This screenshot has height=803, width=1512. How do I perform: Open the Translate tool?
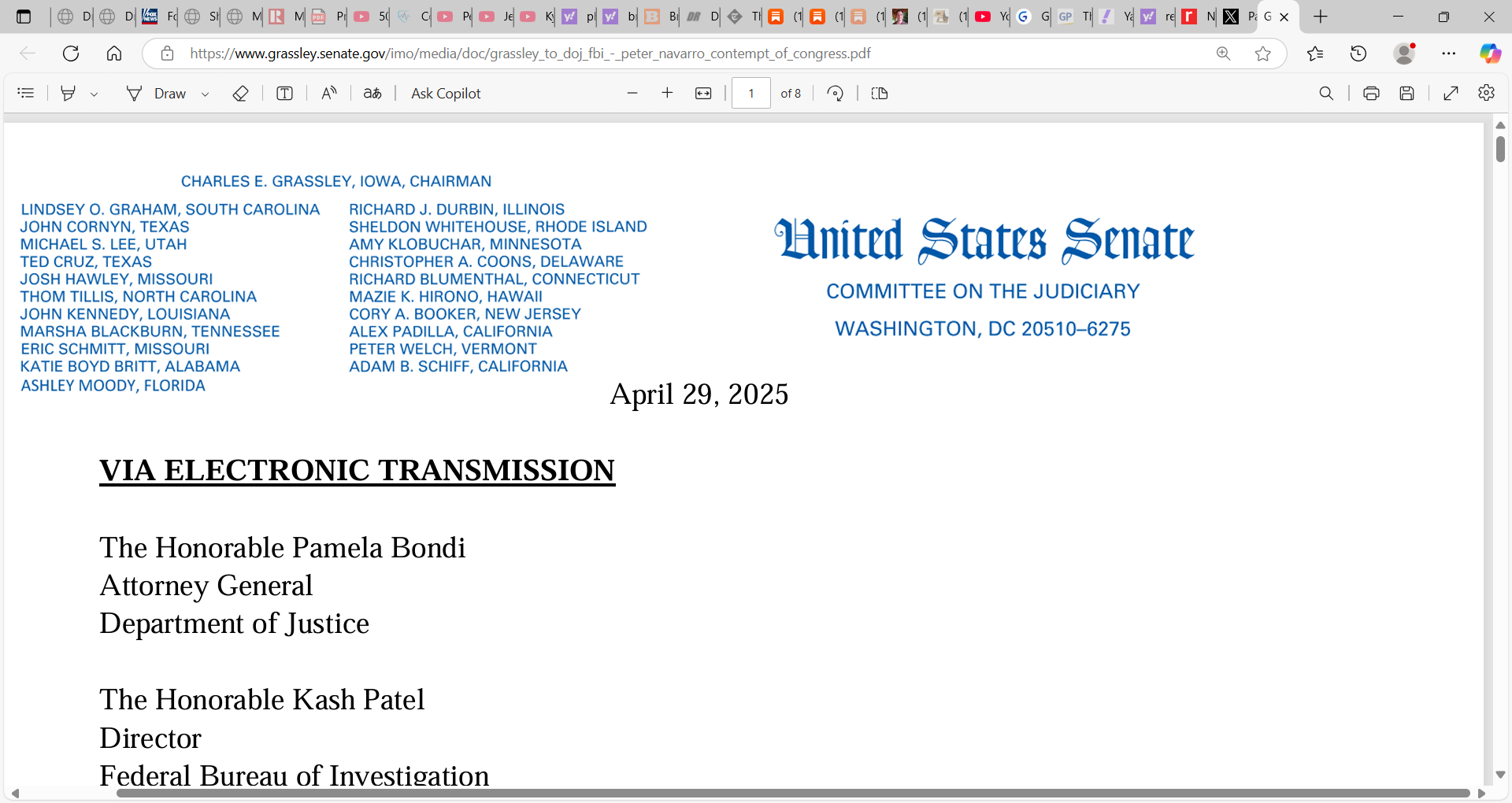pyautogui.click(x=372, y=93)
